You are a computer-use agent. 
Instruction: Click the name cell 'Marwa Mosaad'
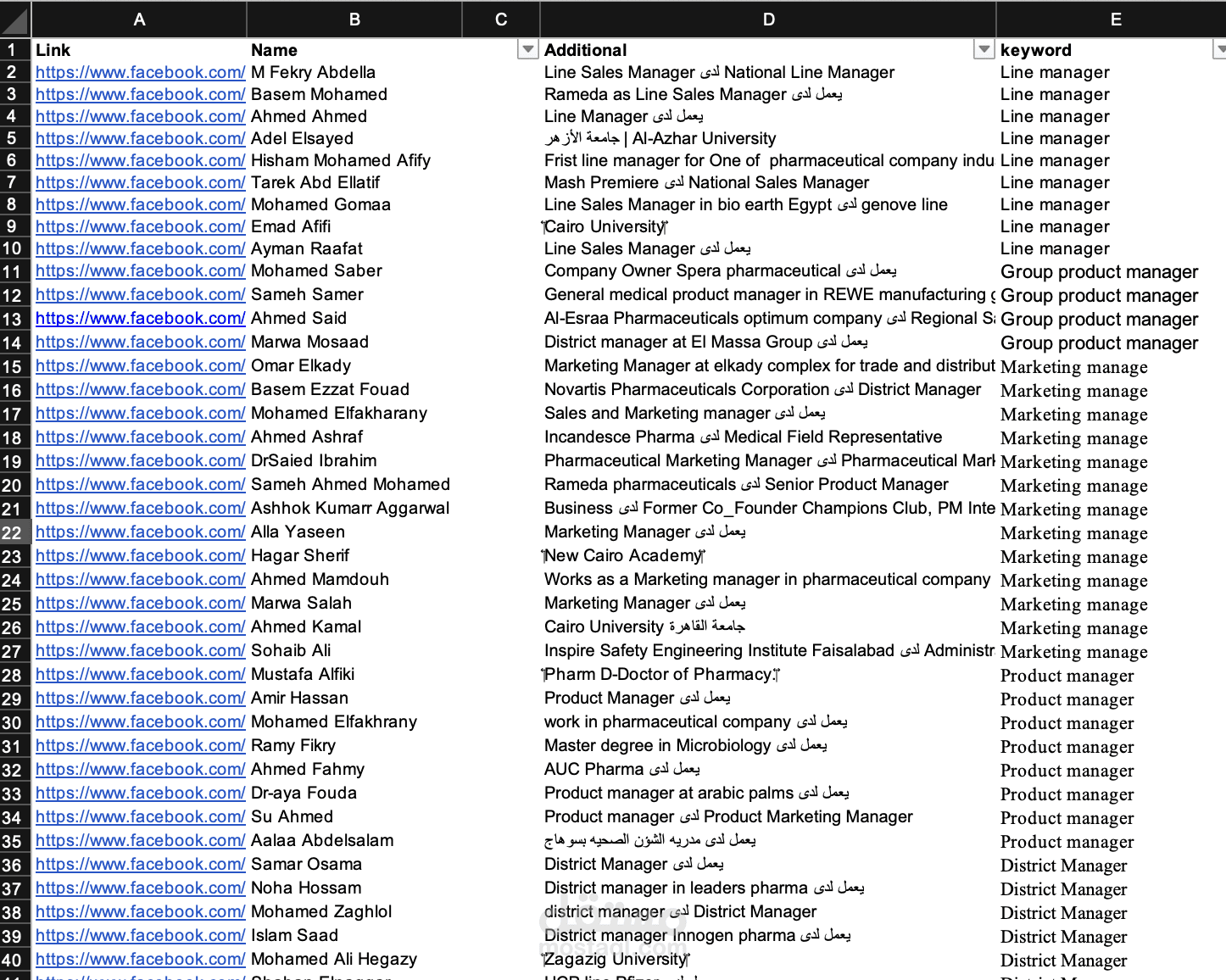[354, 342]
